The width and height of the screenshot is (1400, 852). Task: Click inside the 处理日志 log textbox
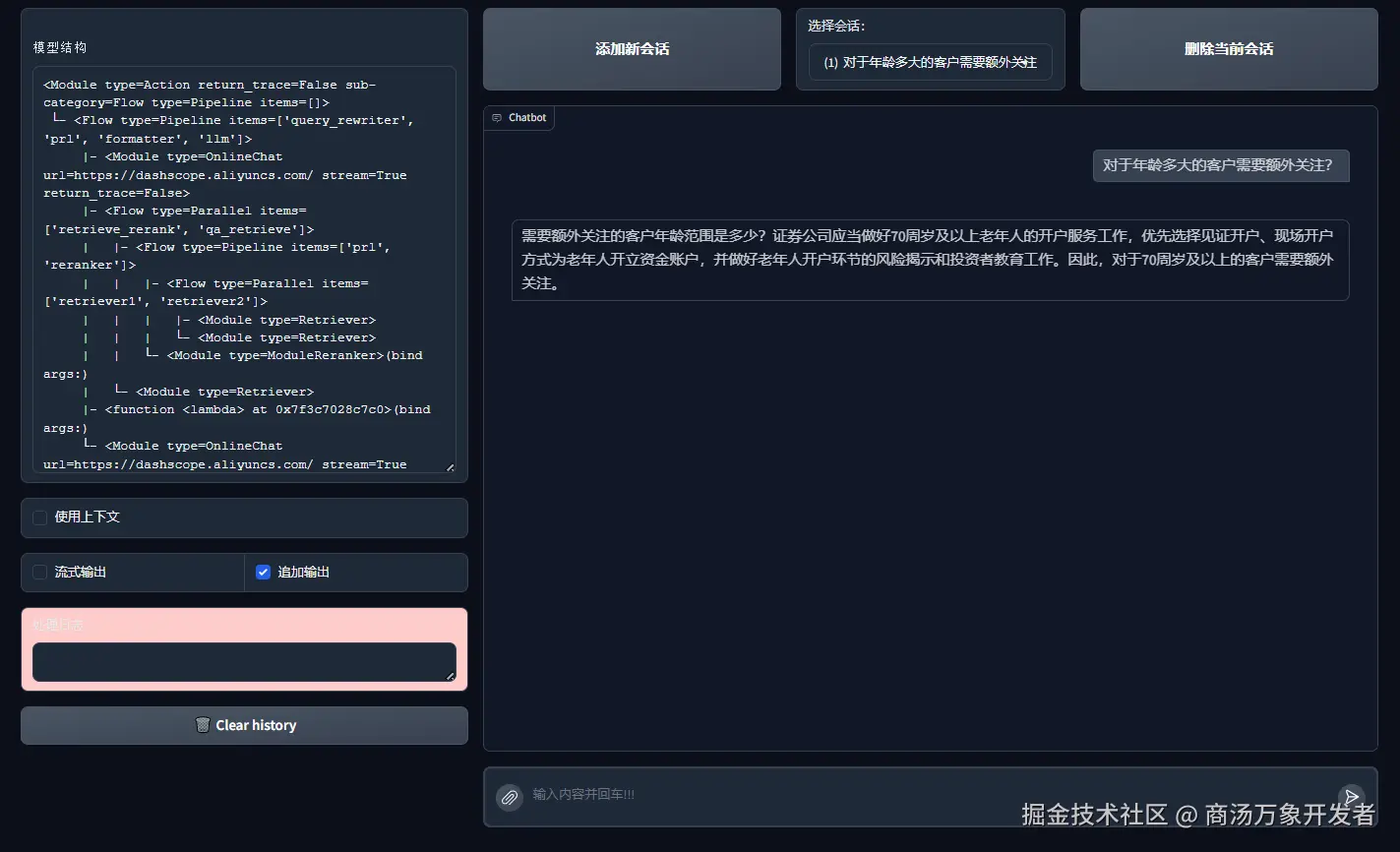(x=244, y=661)
